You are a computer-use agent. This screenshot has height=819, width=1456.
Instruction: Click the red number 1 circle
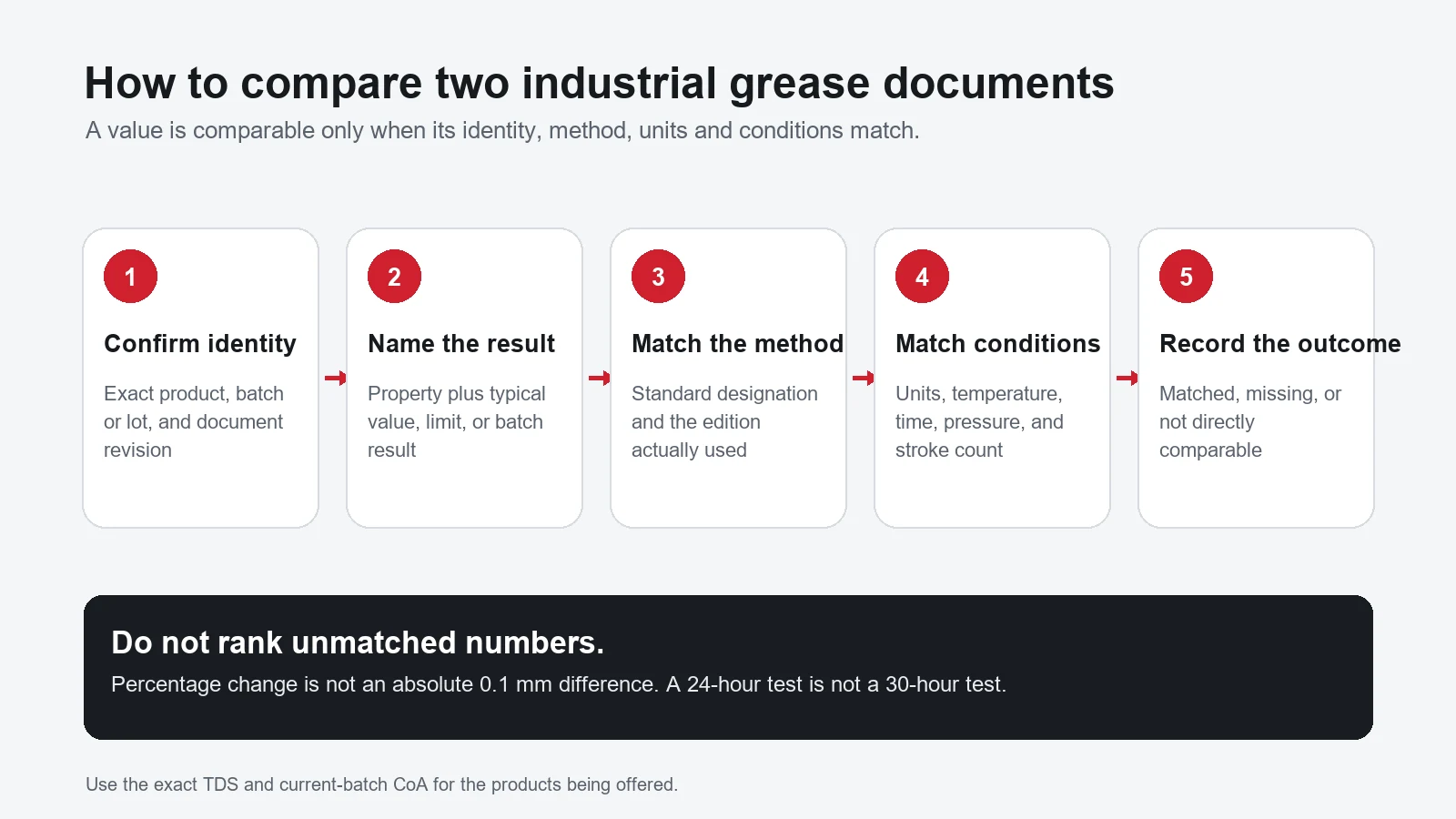[130, 276]
